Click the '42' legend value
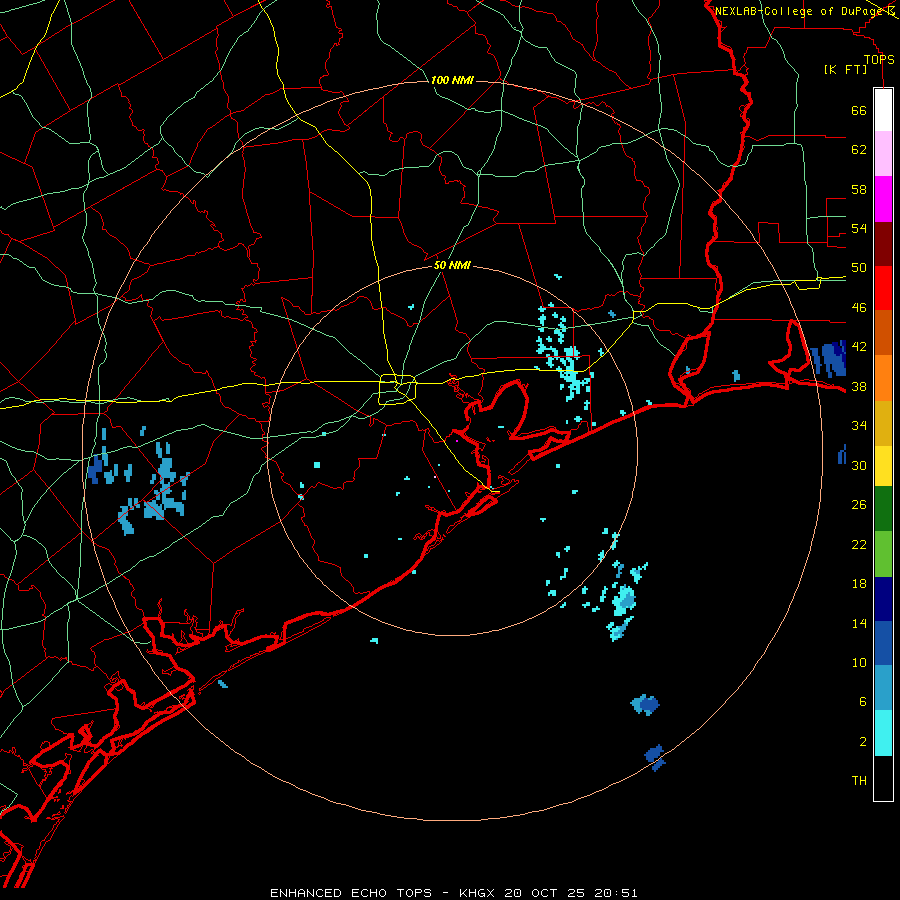The image size is (900, 900). pyautogui.click(x=859, y=346)
